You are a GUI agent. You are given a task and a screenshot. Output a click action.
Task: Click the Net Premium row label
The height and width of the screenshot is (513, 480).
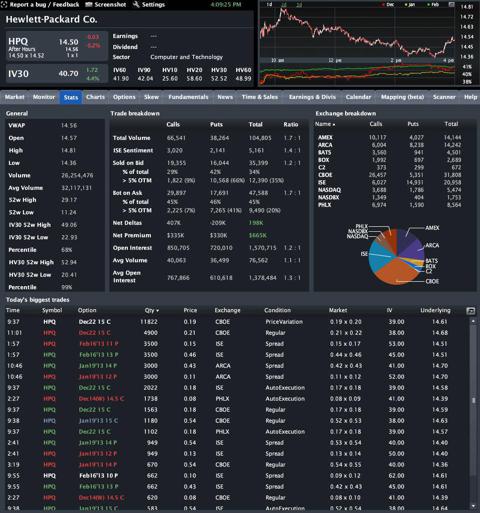click(x=132, y=236)
